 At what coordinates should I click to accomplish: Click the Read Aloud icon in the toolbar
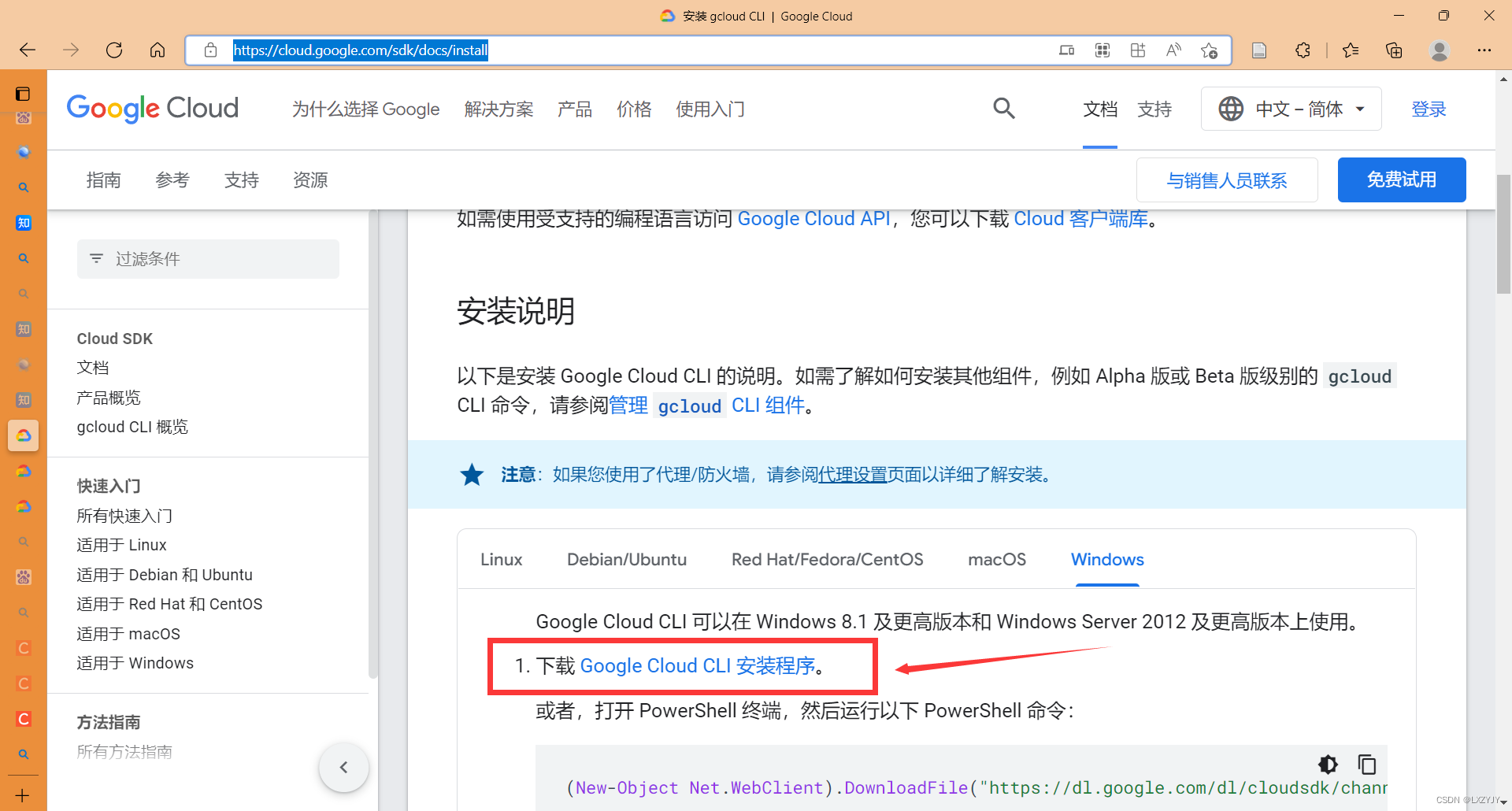[x=1173, y=50]
